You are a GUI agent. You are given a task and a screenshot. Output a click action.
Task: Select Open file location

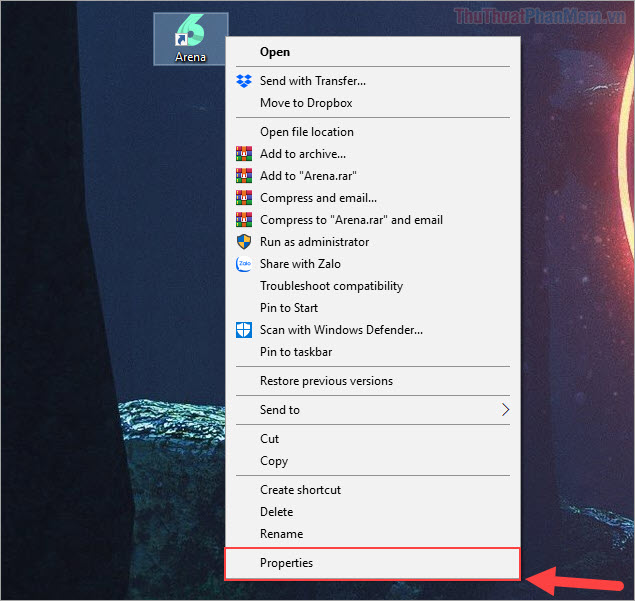pos(307,132)
